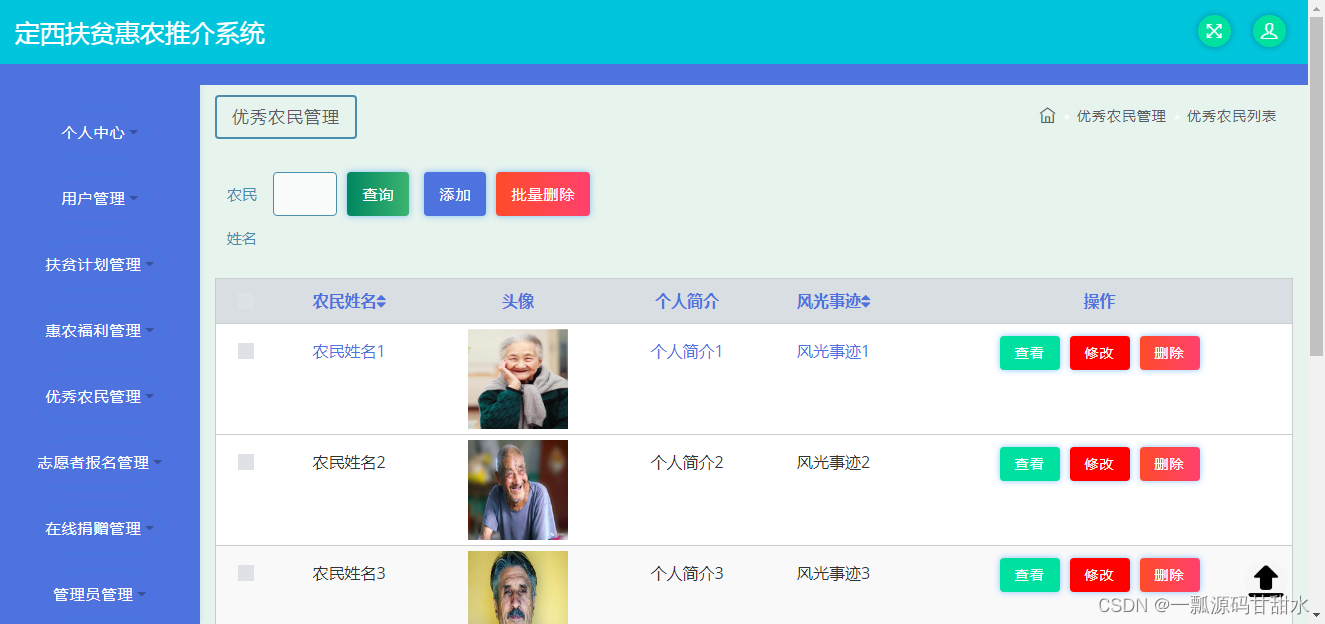The height and width of the screenshot is (624, 1325).
Task: Open 个人中心 in the sidebar
Action: coord(95,132)
